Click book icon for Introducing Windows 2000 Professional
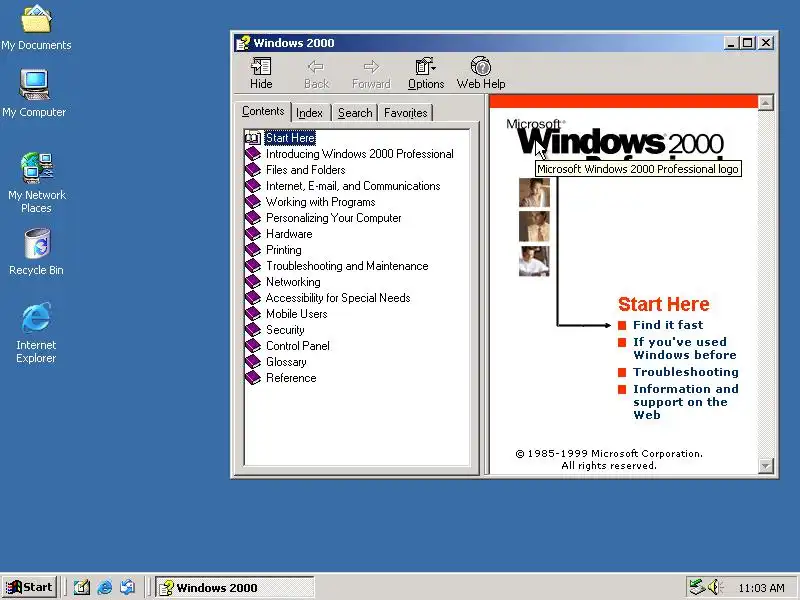 [253, 154]
